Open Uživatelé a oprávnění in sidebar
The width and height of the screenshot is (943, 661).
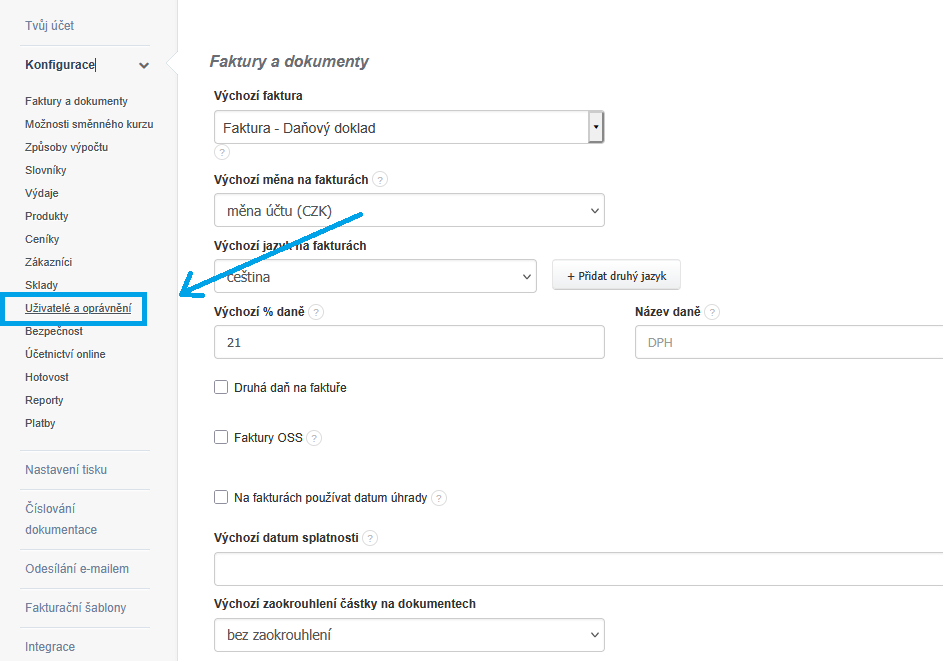tap(78, 308)
